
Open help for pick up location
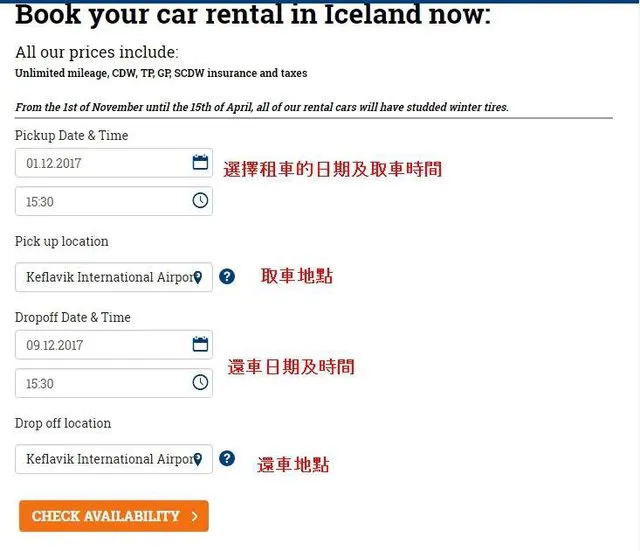(x=227, y=277)
